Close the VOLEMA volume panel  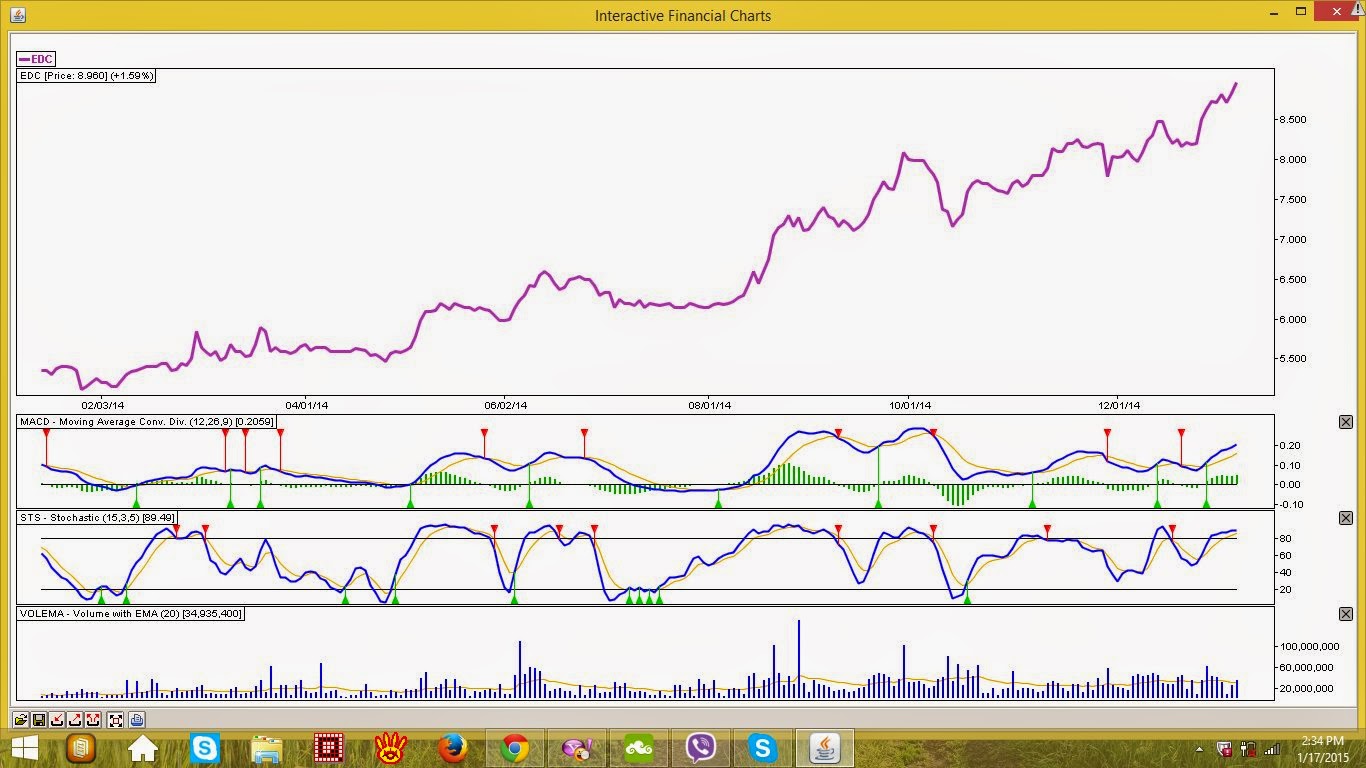coord(1345,614)
